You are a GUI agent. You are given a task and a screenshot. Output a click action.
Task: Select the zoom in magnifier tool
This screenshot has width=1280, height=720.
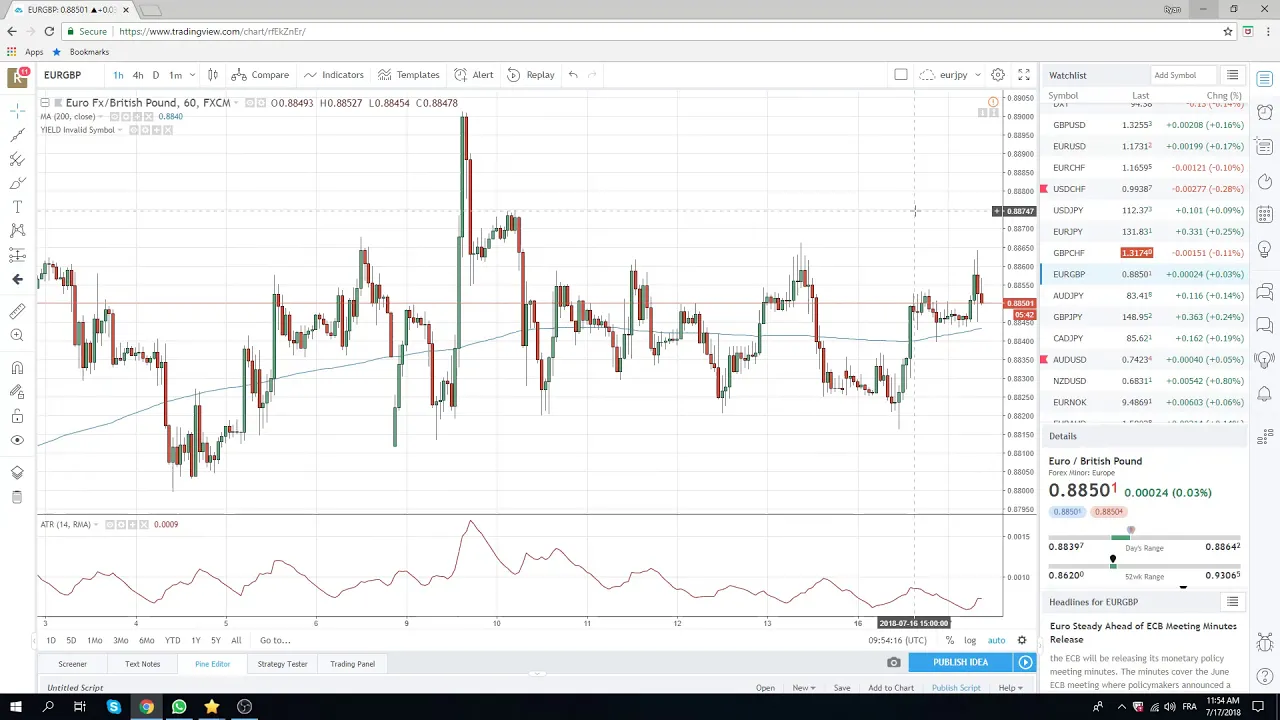click(17, 336)
